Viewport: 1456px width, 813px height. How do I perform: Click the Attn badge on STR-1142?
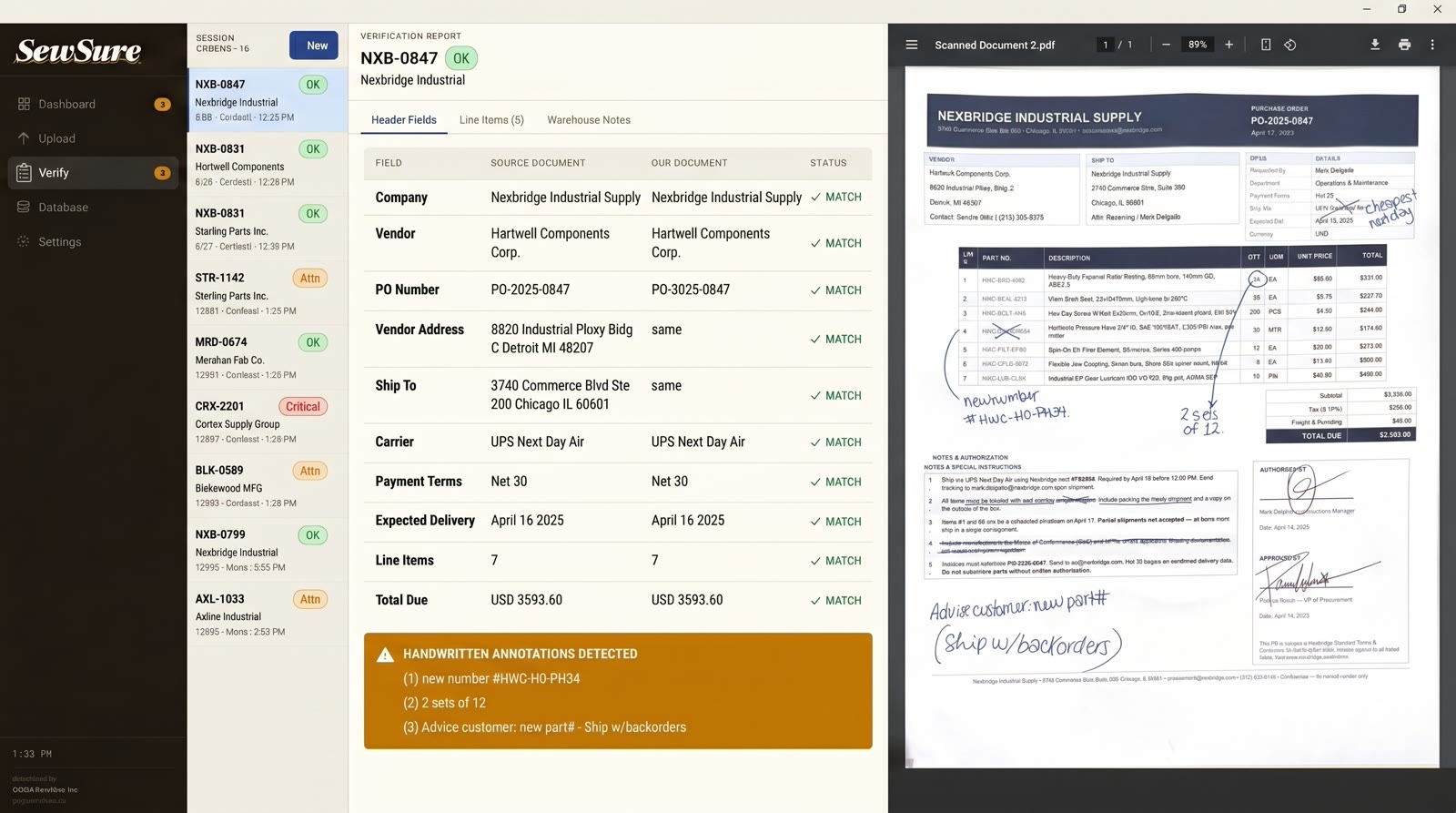pos(310,279)
